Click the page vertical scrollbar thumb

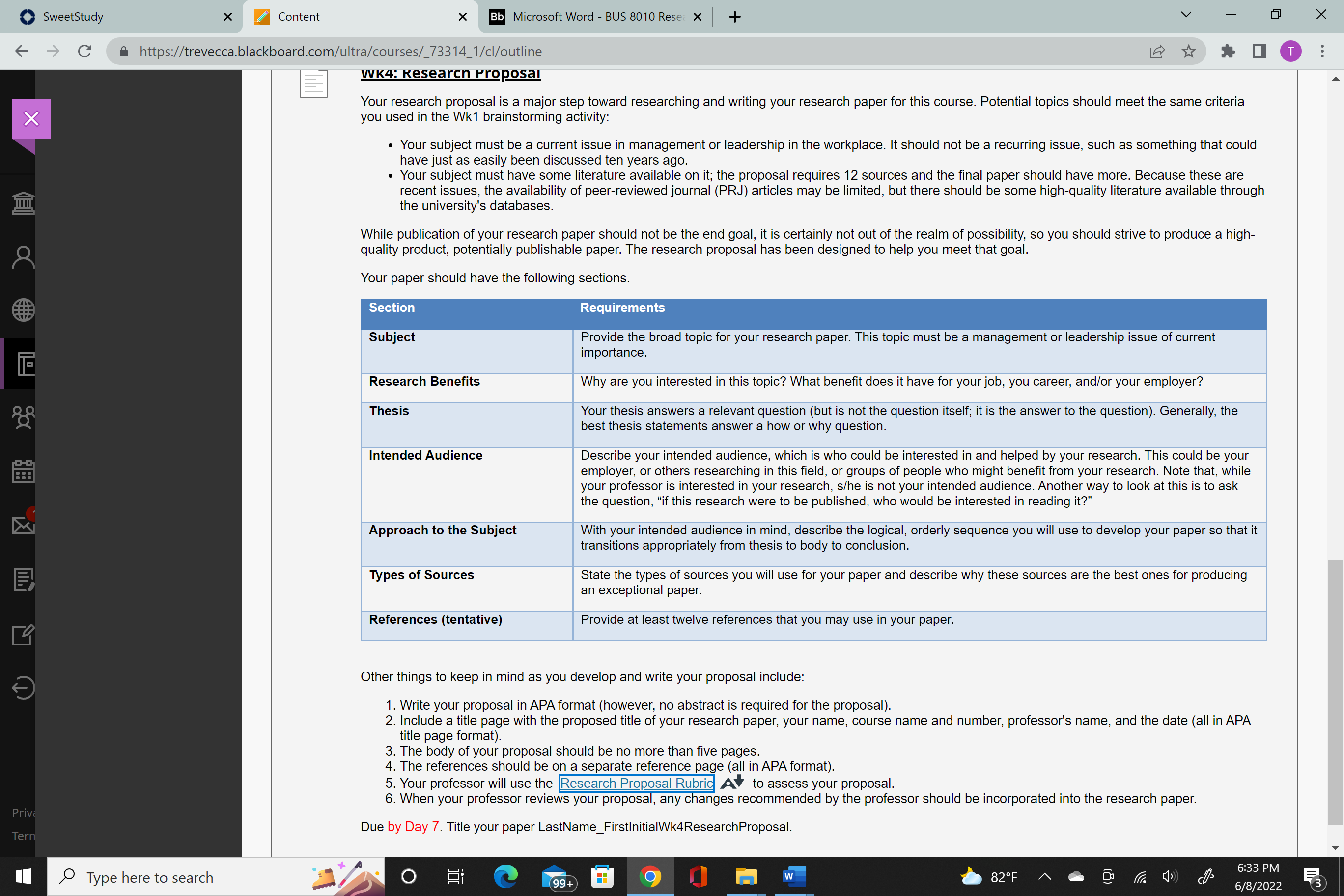tap(1336, 692)
